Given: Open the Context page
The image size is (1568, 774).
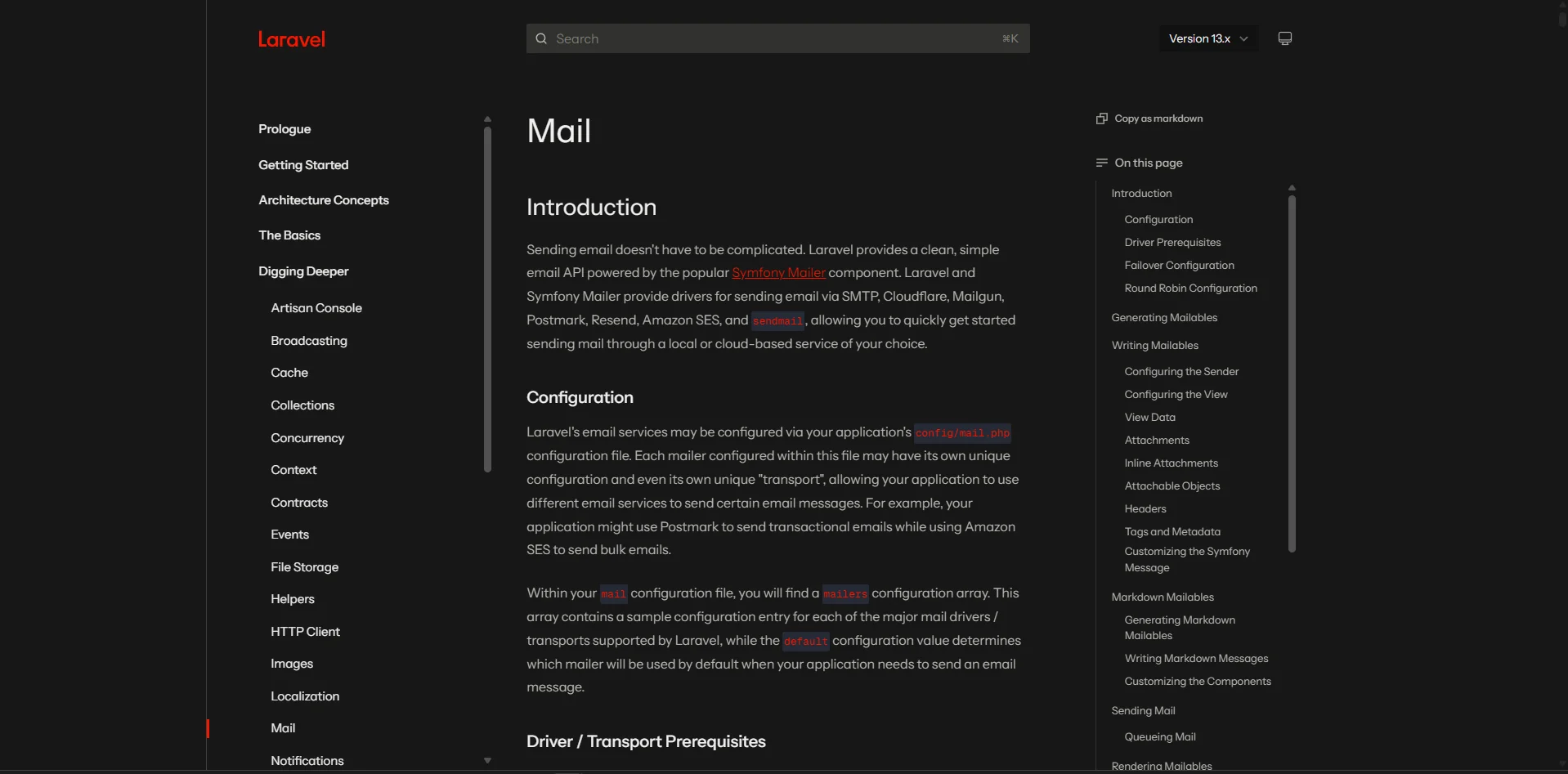Looking at the screenshot, I should pyautogui.click(x=293, y=470).
